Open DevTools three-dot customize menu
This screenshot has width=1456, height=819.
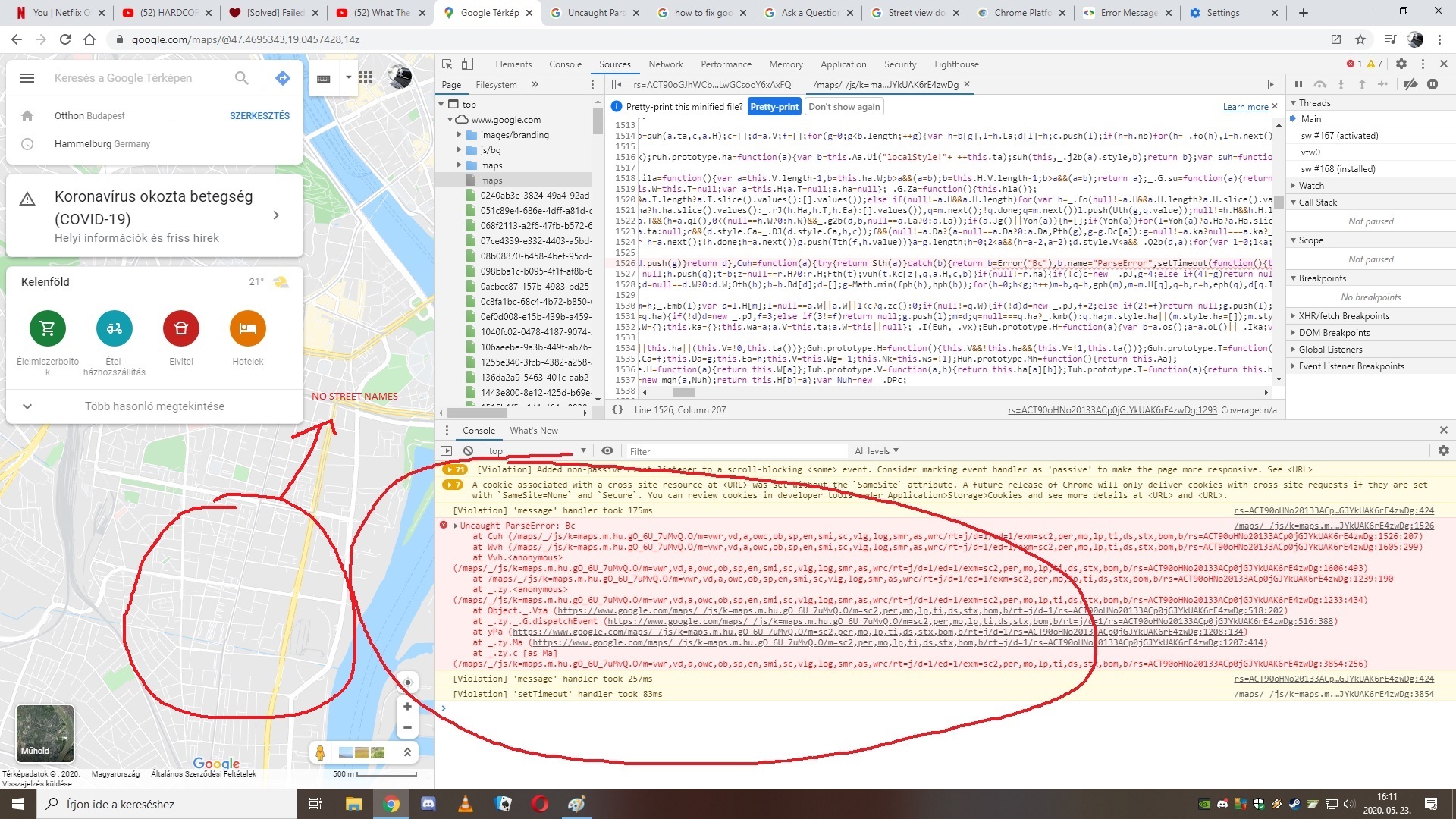pyautogui.click(x=1423, y=64)
